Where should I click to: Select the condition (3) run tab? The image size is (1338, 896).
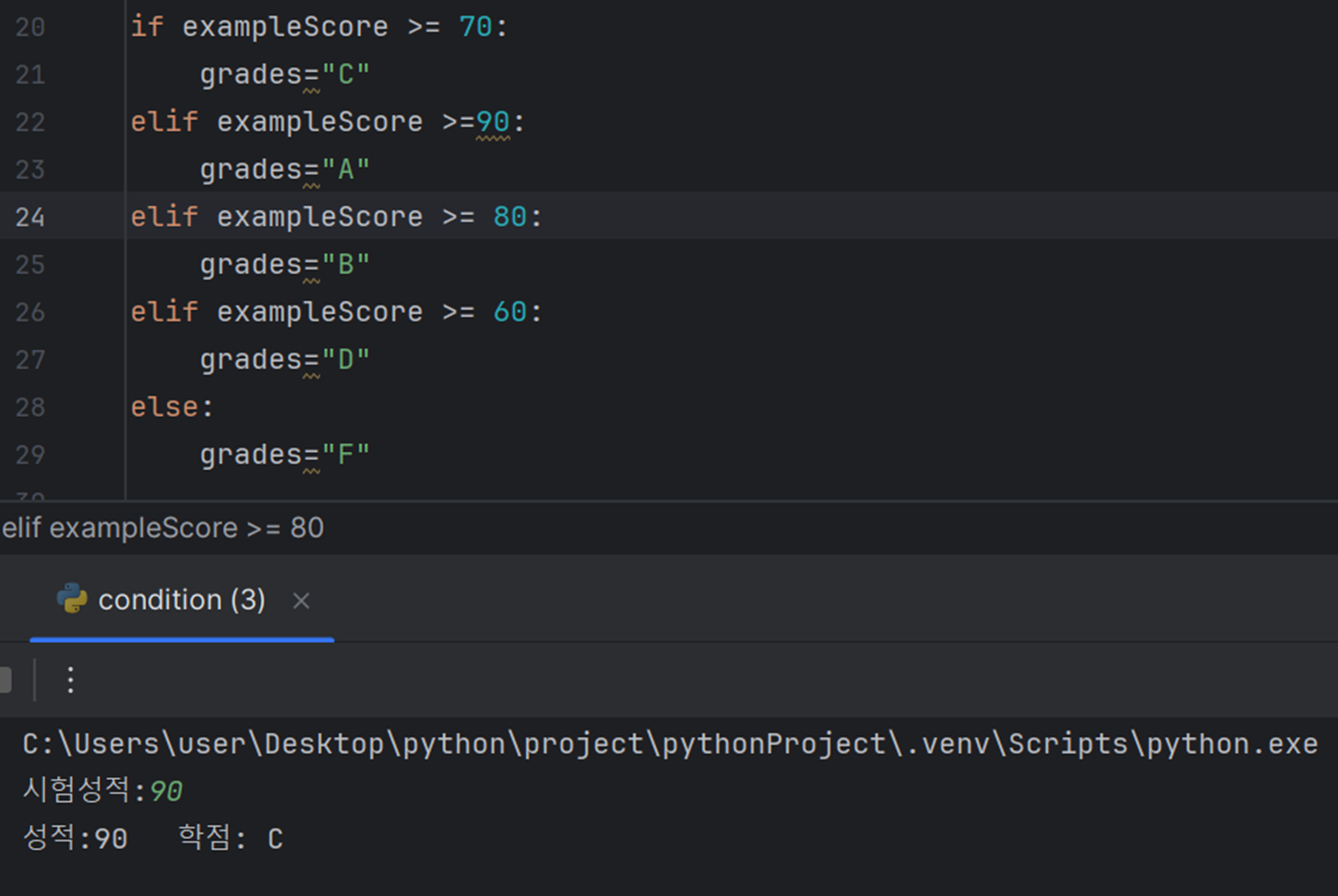182,600
